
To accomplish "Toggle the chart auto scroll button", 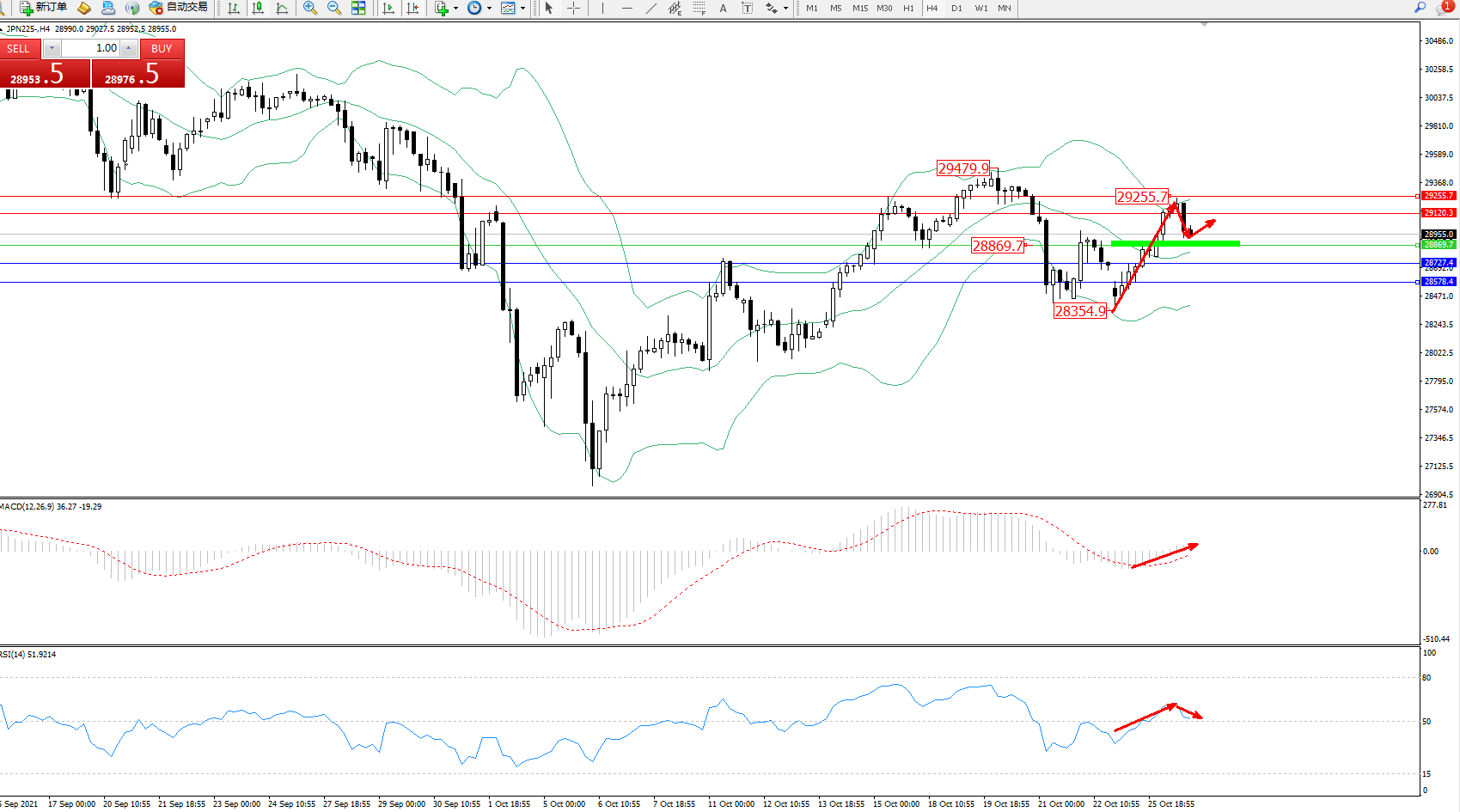I will click(x=388, y=8).
